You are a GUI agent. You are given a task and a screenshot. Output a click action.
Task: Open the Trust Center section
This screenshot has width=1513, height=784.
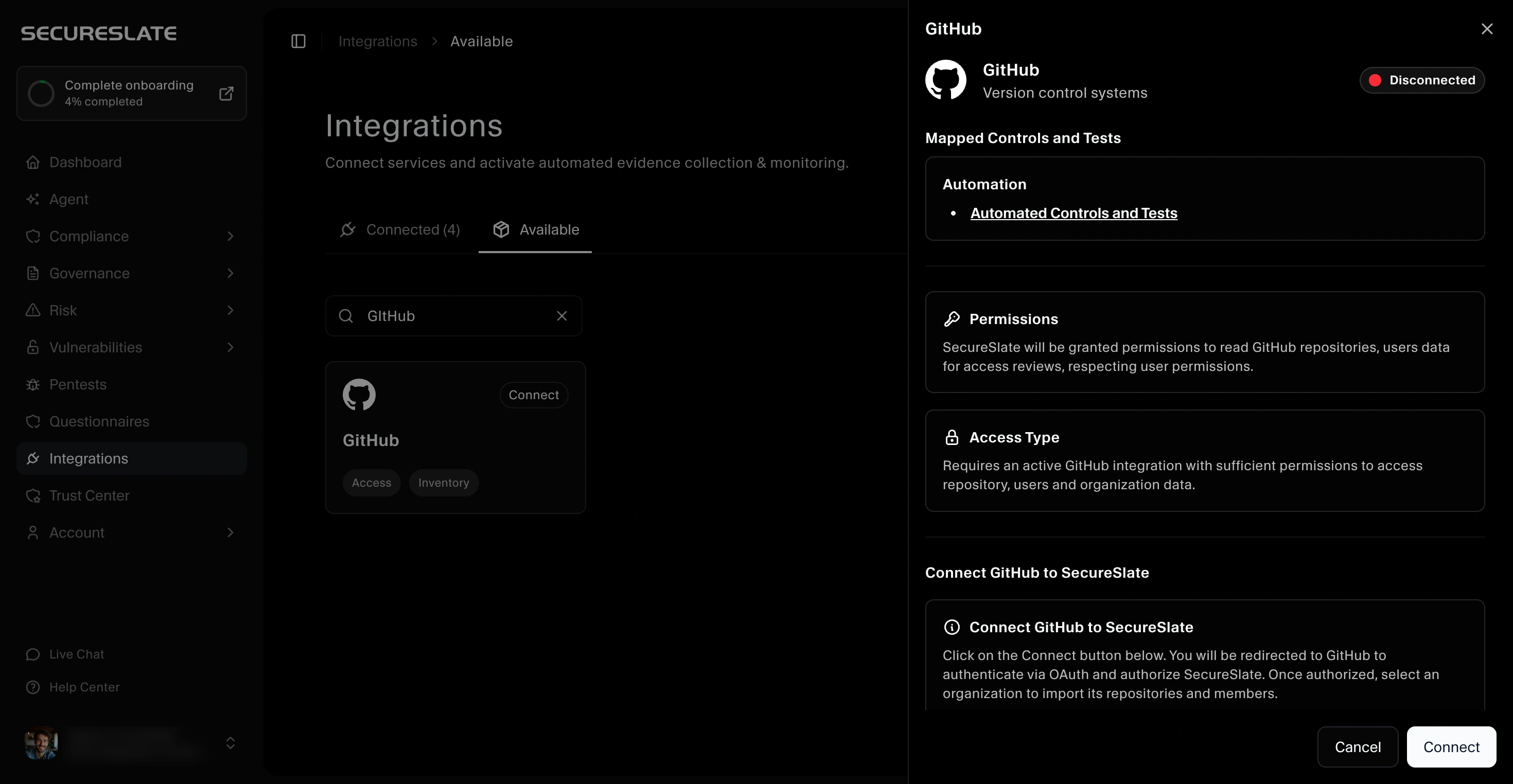click(x=89, y=495)
